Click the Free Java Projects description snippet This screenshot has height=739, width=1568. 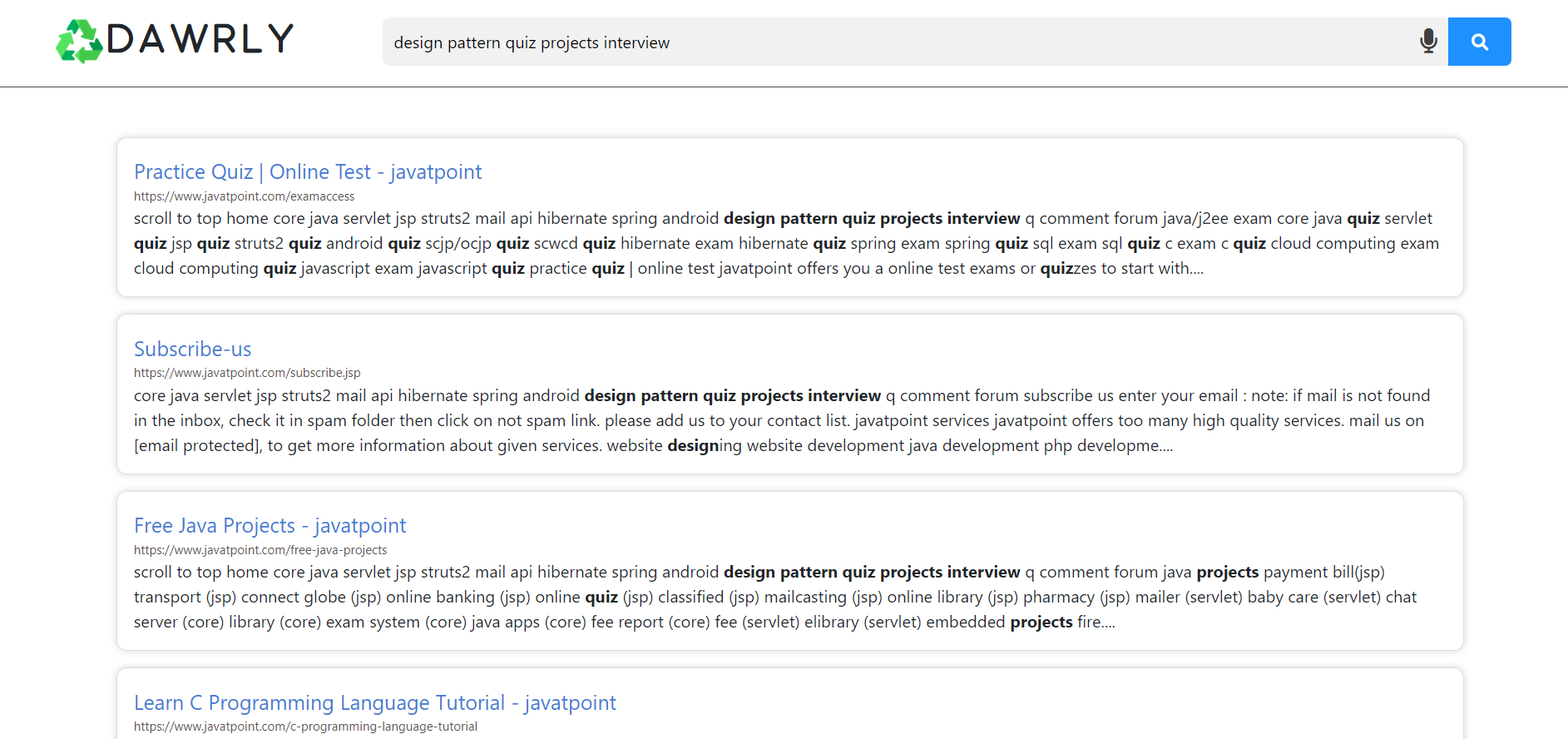coord(775,597)
